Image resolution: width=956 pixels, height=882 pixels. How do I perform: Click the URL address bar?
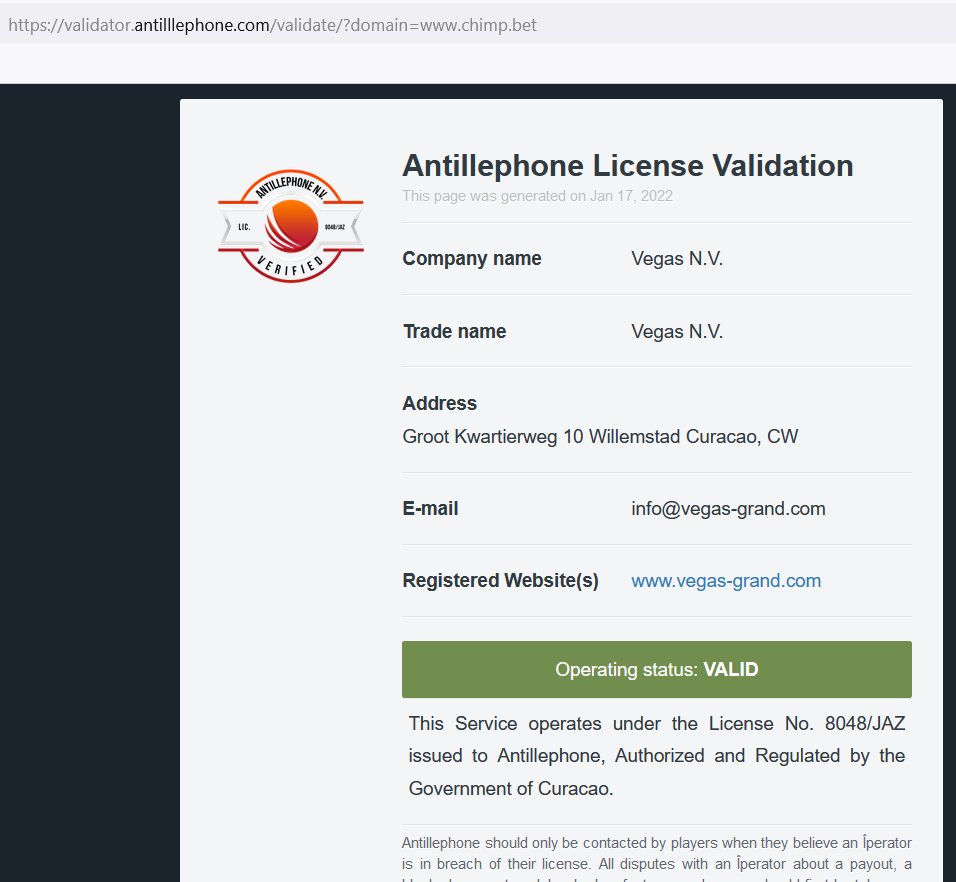478,24
